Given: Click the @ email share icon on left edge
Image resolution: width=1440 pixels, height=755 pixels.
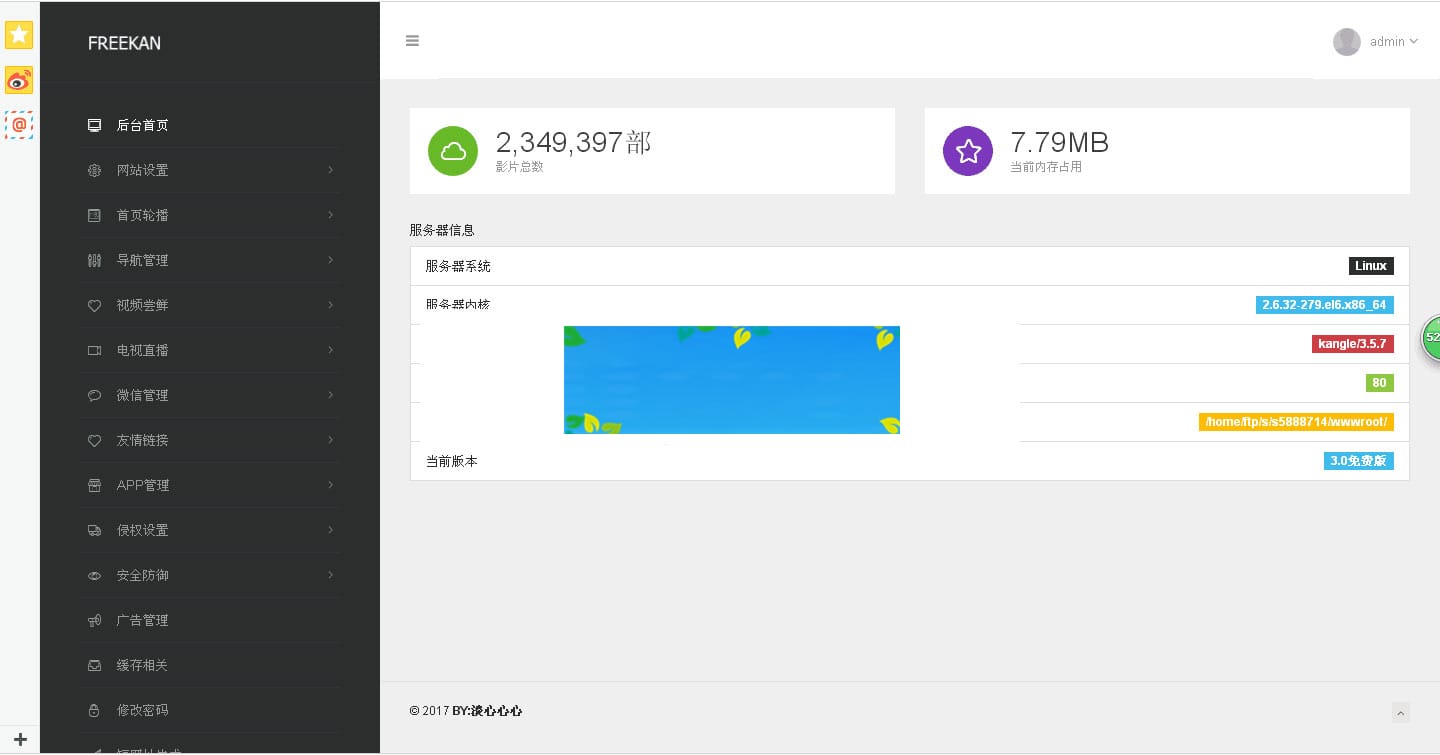Looking at the screenshot, I should [x=19, y=125].
